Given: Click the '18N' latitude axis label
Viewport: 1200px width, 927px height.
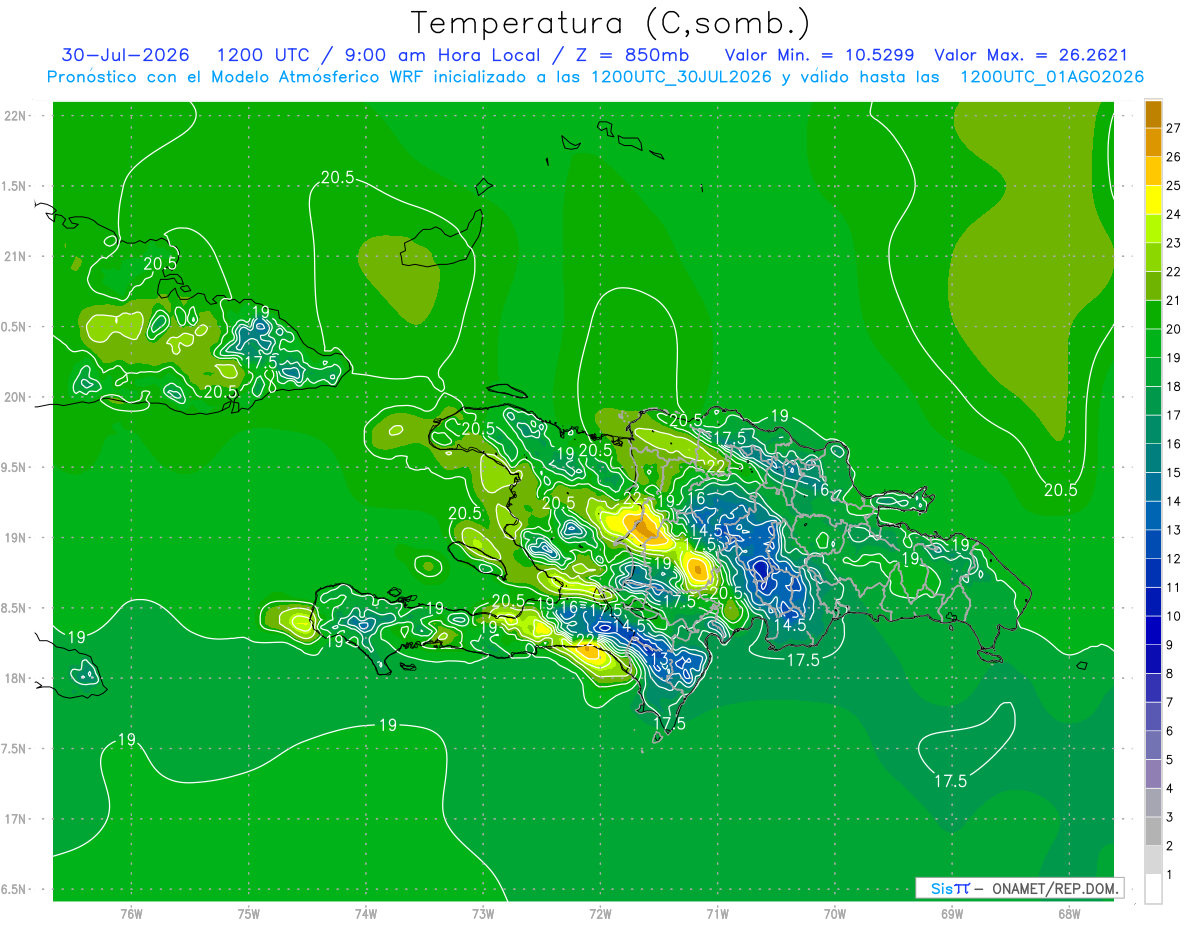Looking at the screenshot, I should coord(16,678).
